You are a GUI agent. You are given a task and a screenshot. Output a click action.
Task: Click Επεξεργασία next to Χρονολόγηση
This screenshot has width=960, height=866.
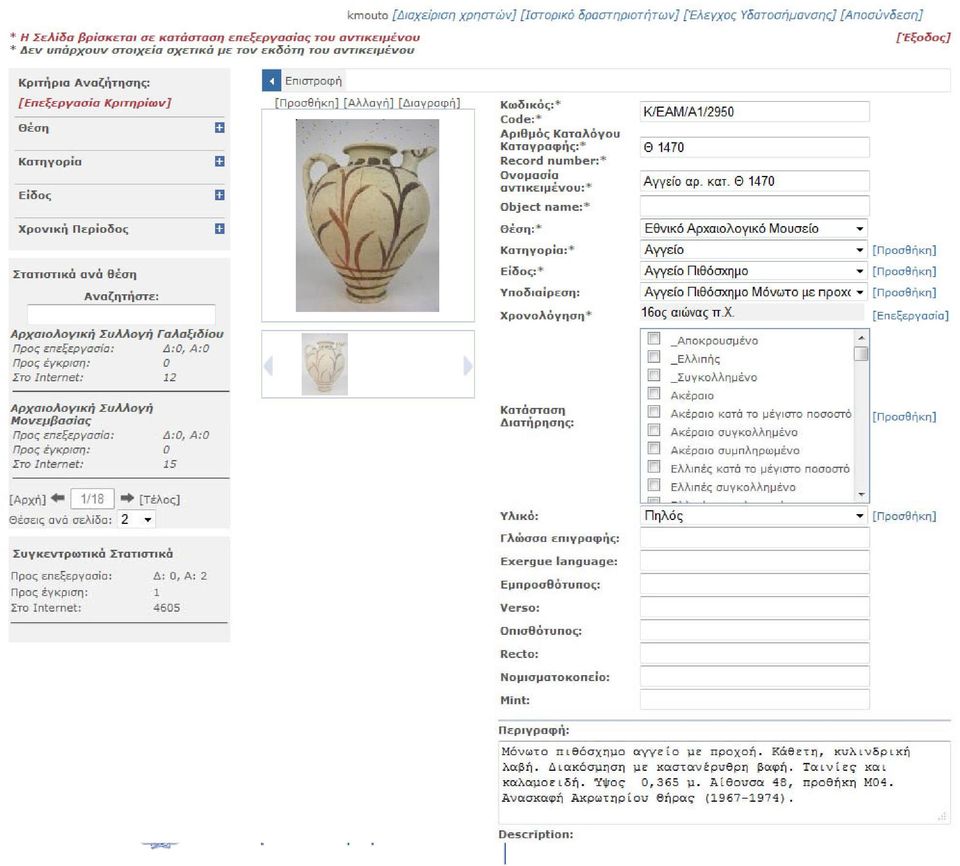tap(910, 315)
